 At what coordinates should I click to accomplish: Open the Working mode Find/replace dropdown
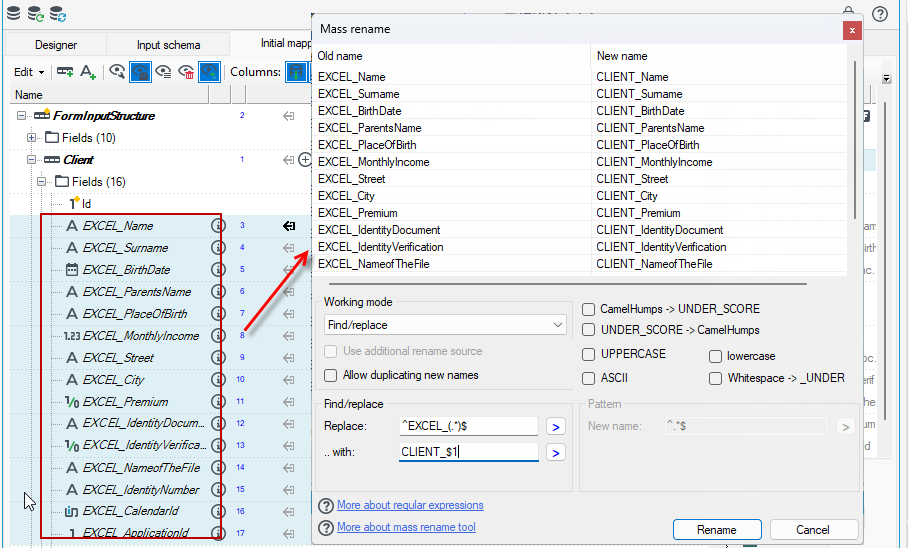tap(445, 325)
